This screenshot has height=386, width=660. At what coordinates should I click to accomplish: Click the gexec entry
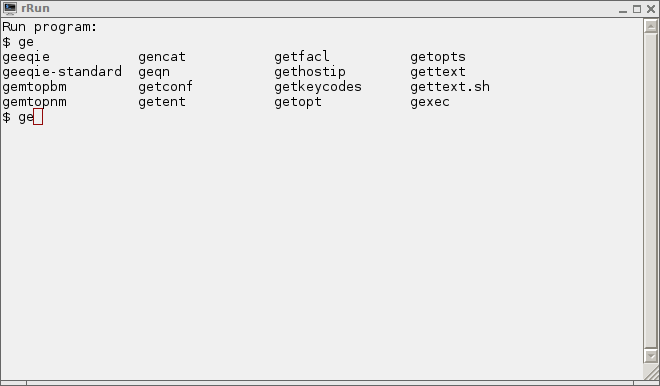coord(430,102)
